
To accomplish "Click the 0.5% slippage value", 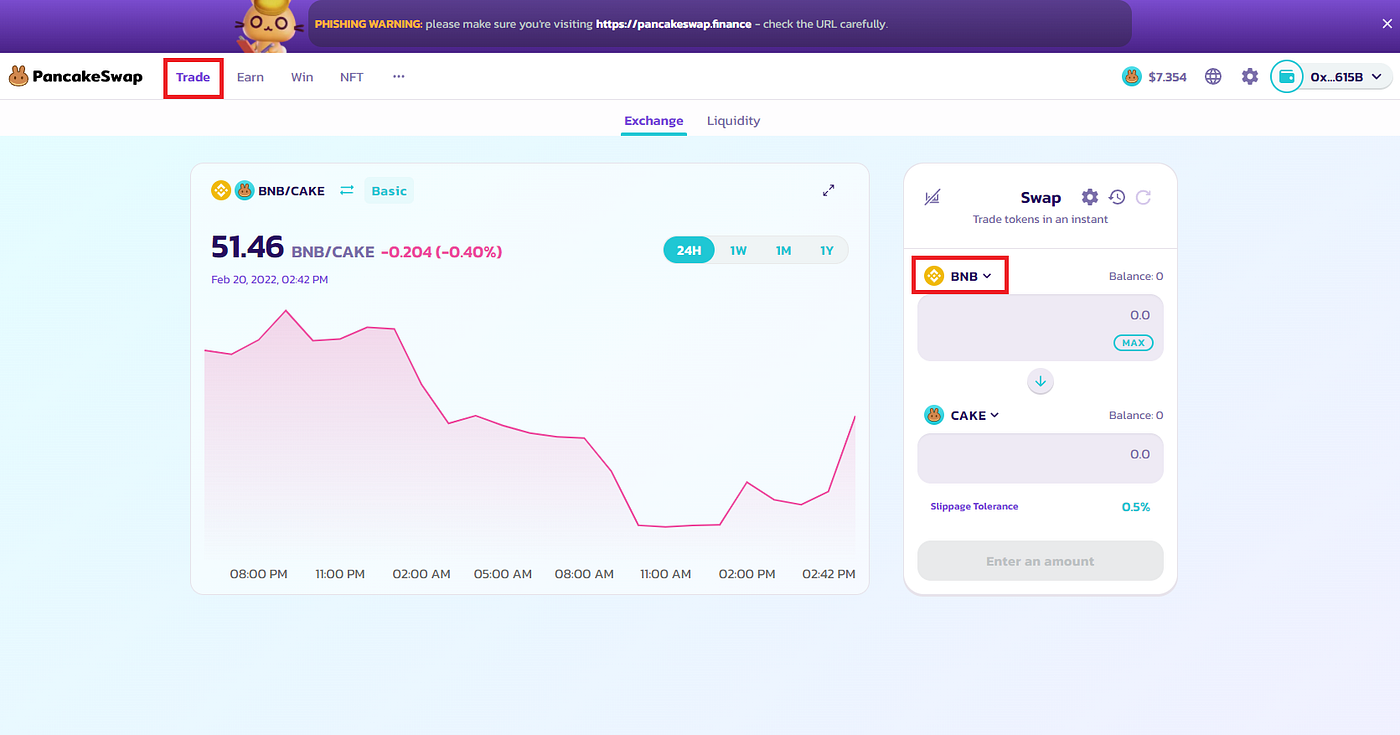I will (1136, 507).
